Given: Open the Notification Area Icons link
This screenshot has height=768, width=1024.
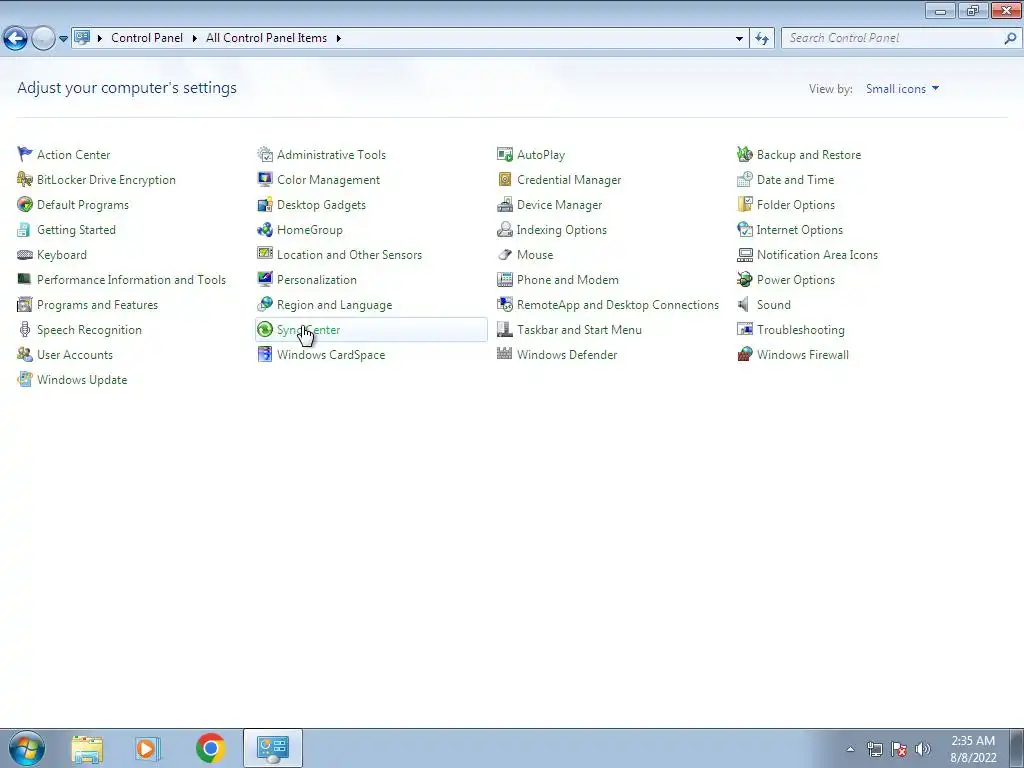Looking at the screenshot, I should [x=817, y=255].
